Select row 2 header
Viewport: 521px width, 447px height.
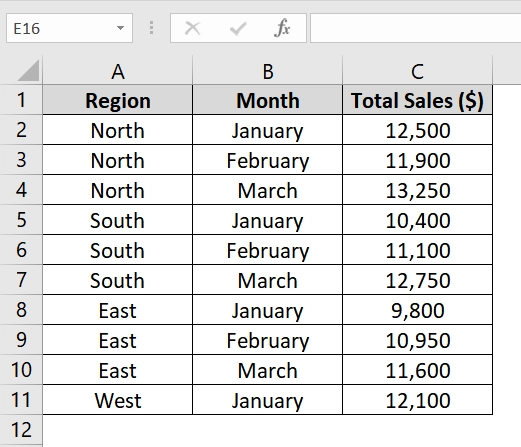pyautogui.click(x=21, y=130)
